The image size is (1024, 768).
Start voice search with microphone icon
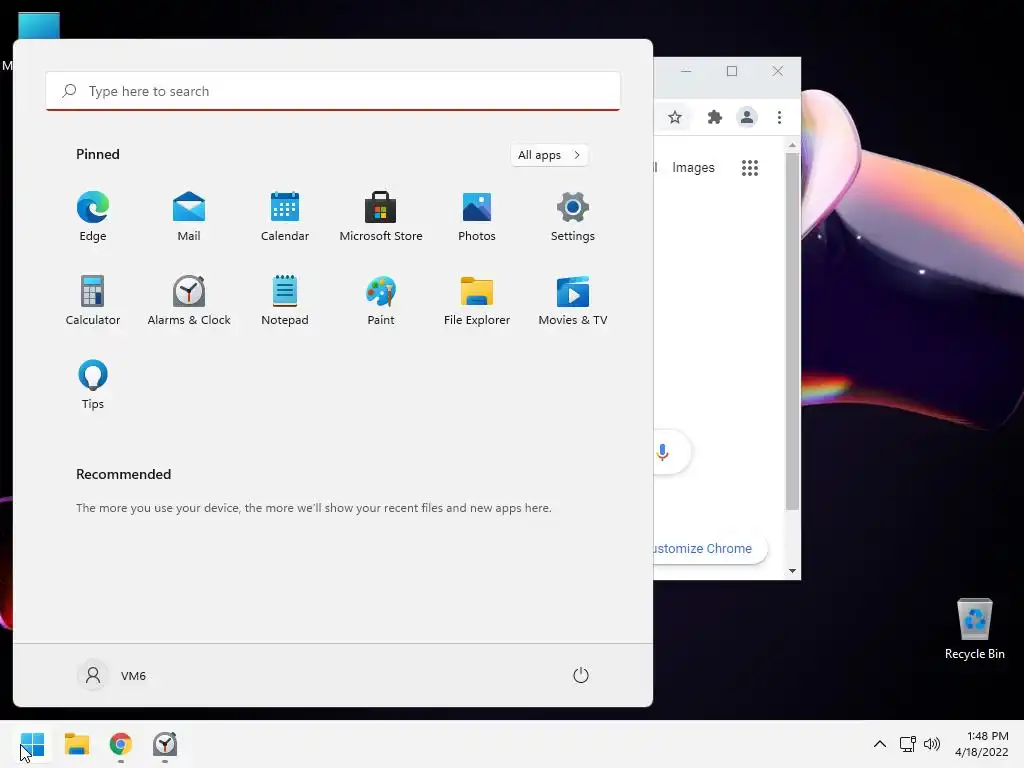pos(662,452)
